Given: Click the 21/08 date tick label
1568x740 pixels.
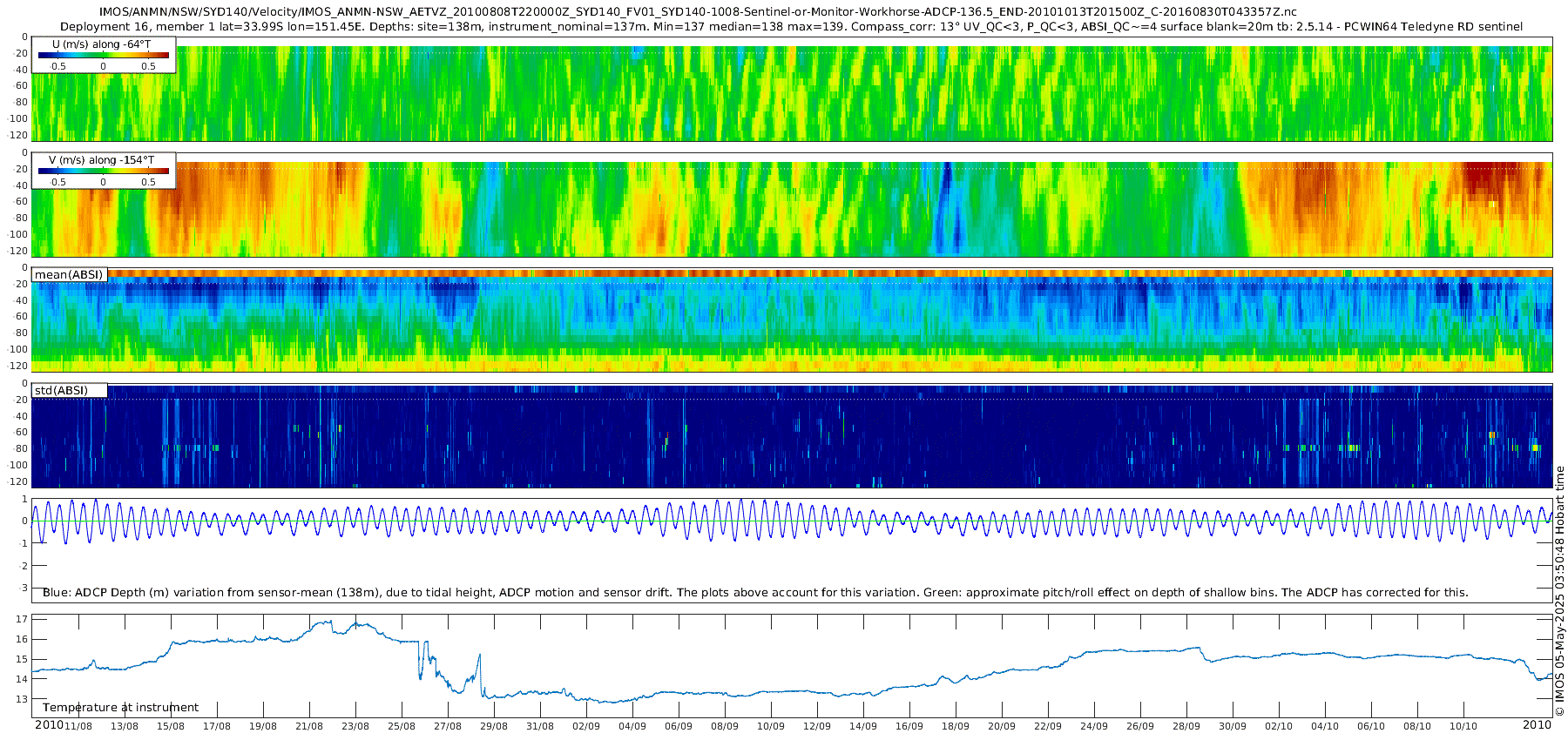Looking at the screenshot, I should 309,726.
